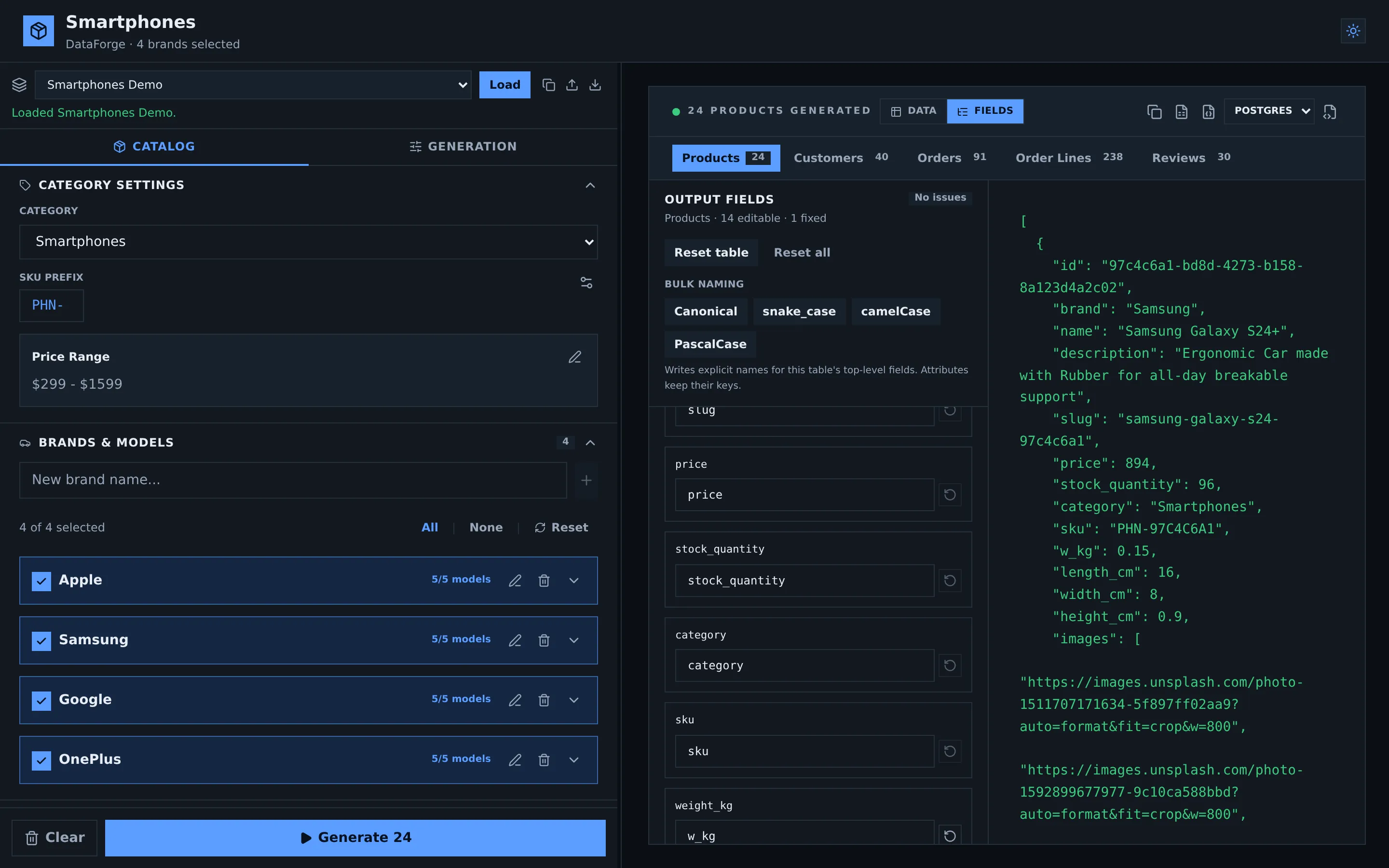
Task: Click the Generate 24 button
Action: point(355,838)
